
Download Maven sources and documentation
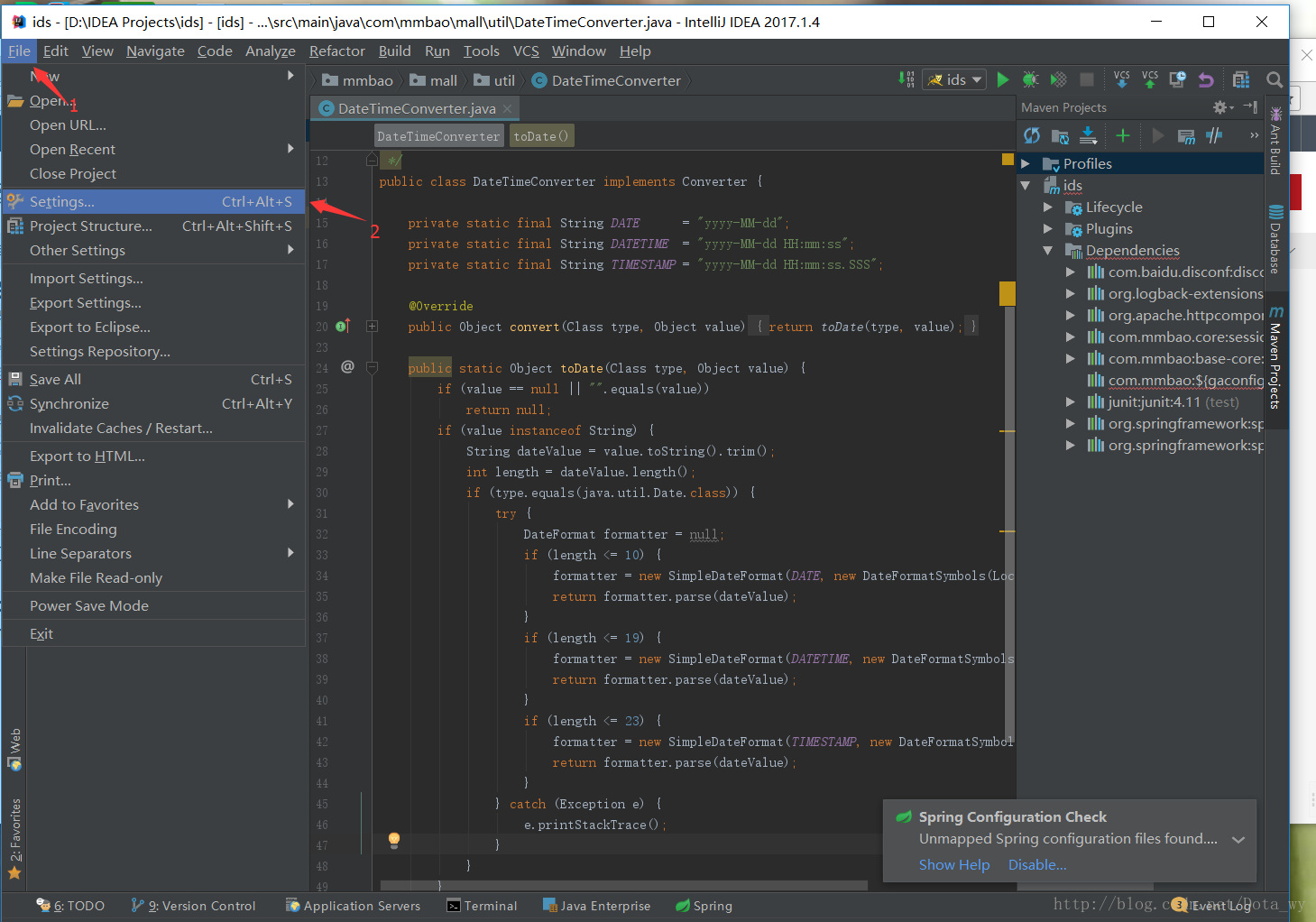click(1088, 135)
